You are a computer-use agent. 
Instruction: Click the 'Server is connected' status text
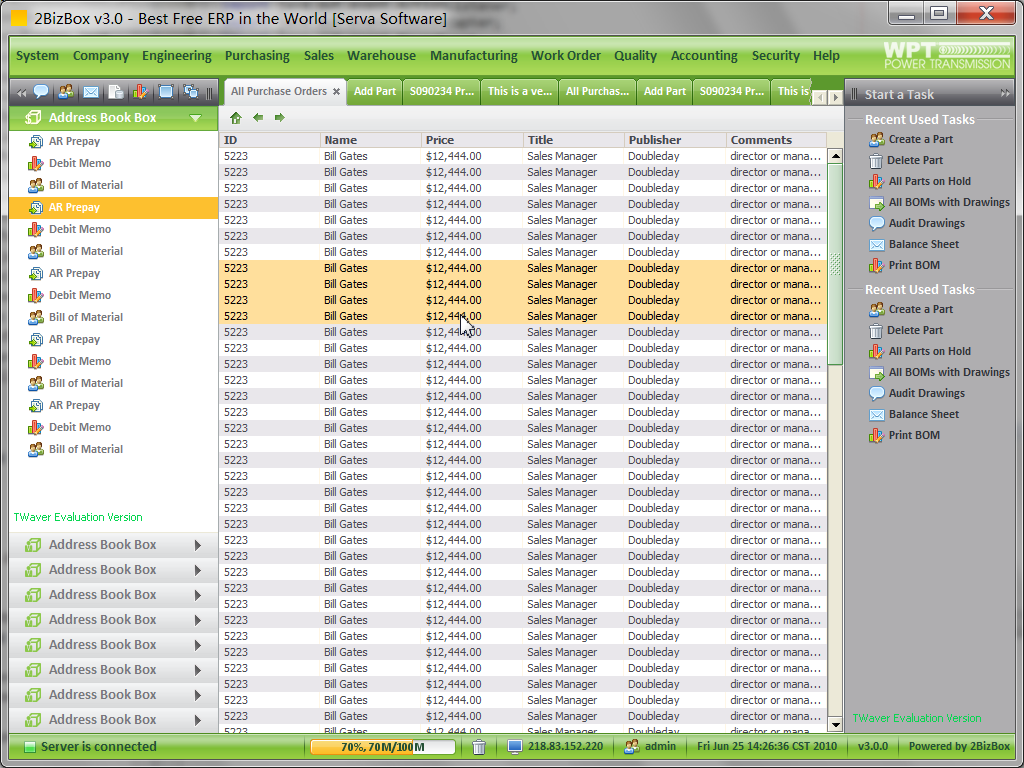[99, 746]
